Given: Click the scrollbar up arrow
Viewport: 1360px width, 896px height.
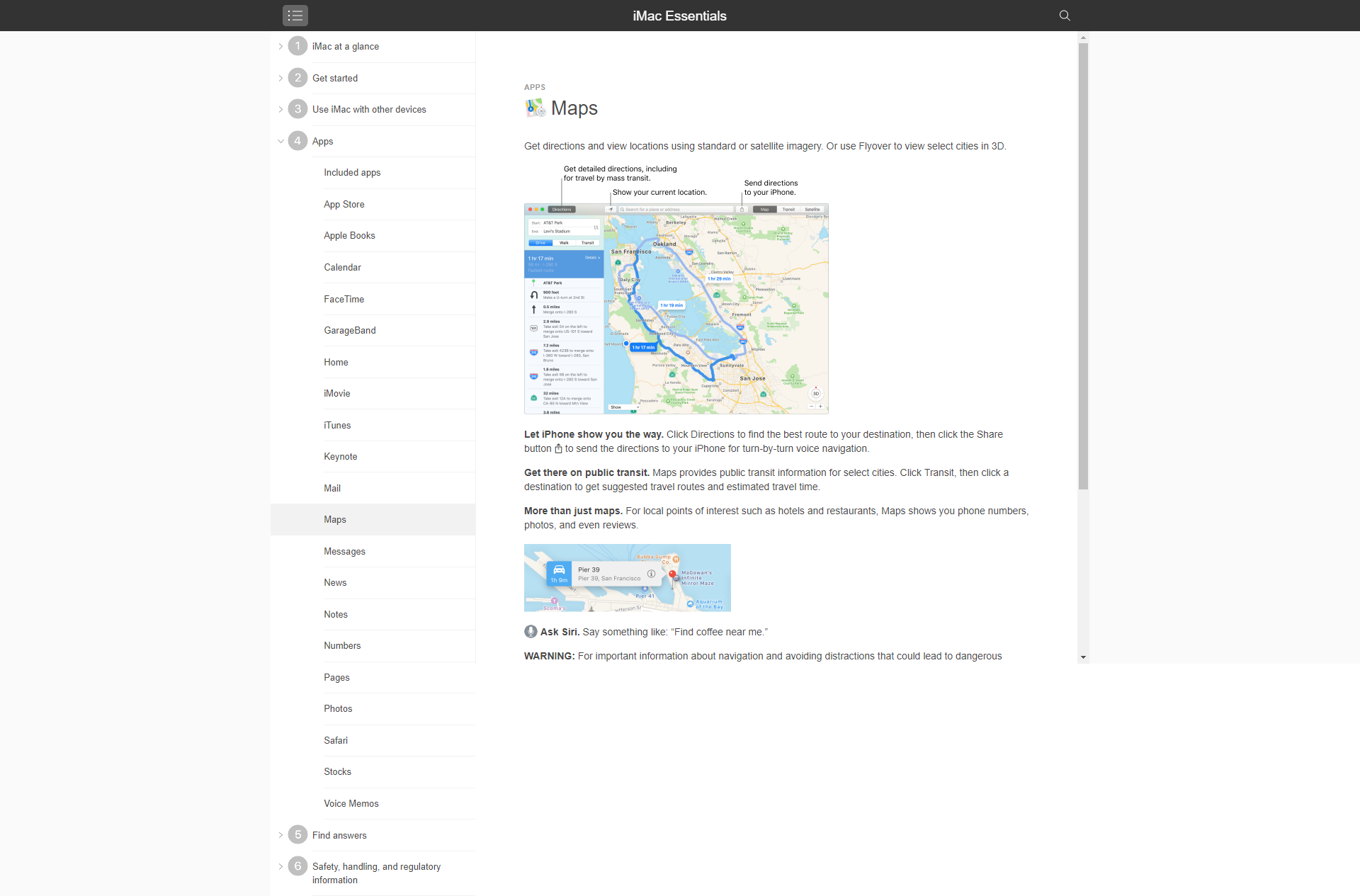Looking at the screenshot, I should coord(1083,37).
